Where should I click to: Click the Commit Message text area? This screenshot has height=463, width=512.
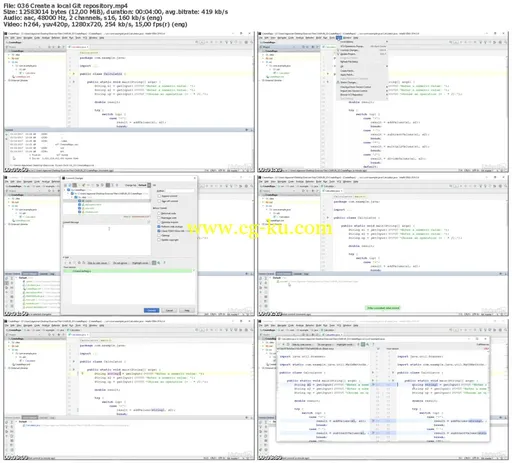(x=106, y=239)
